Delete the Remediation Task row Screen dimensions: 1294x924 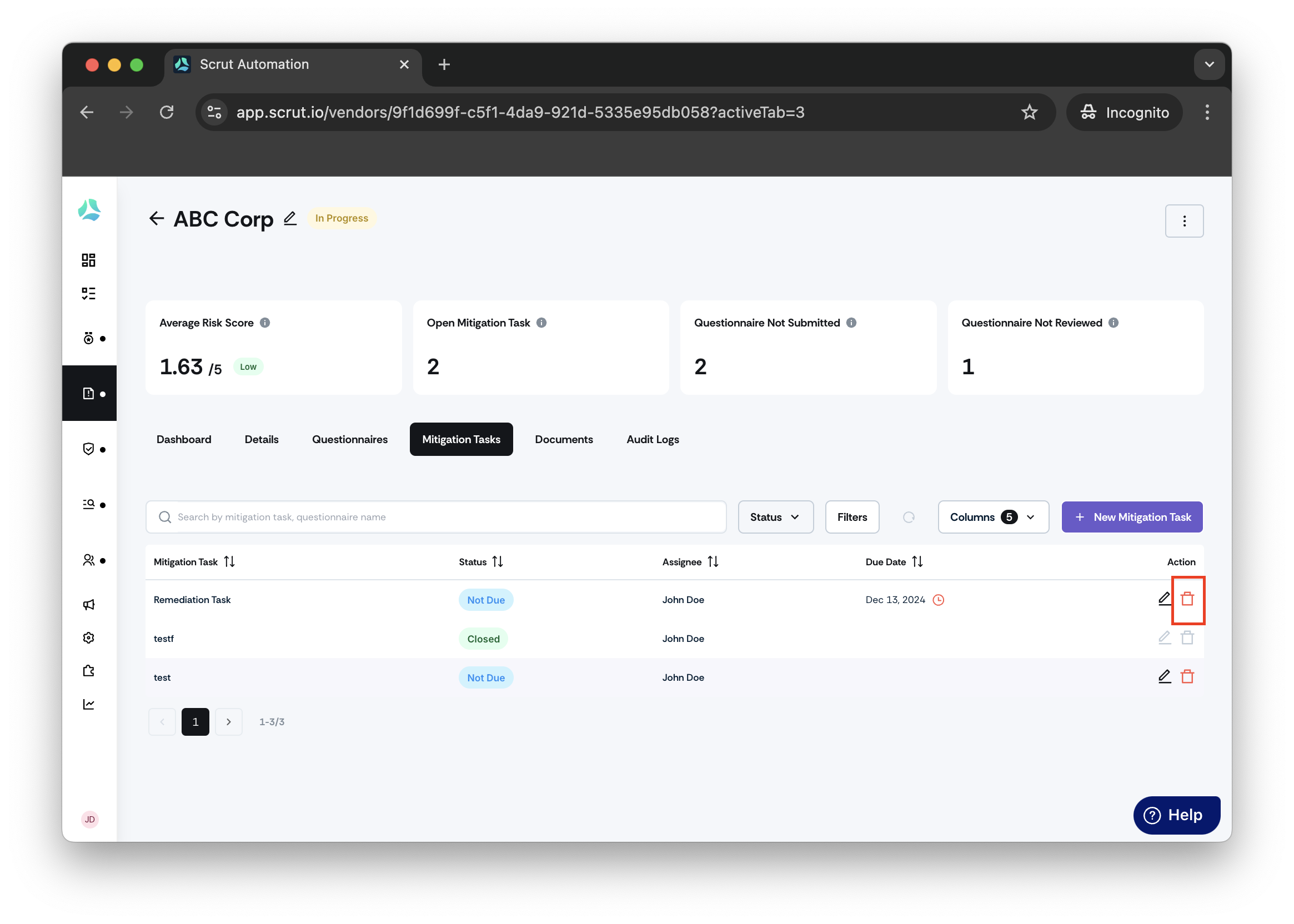pos(1187,599)
